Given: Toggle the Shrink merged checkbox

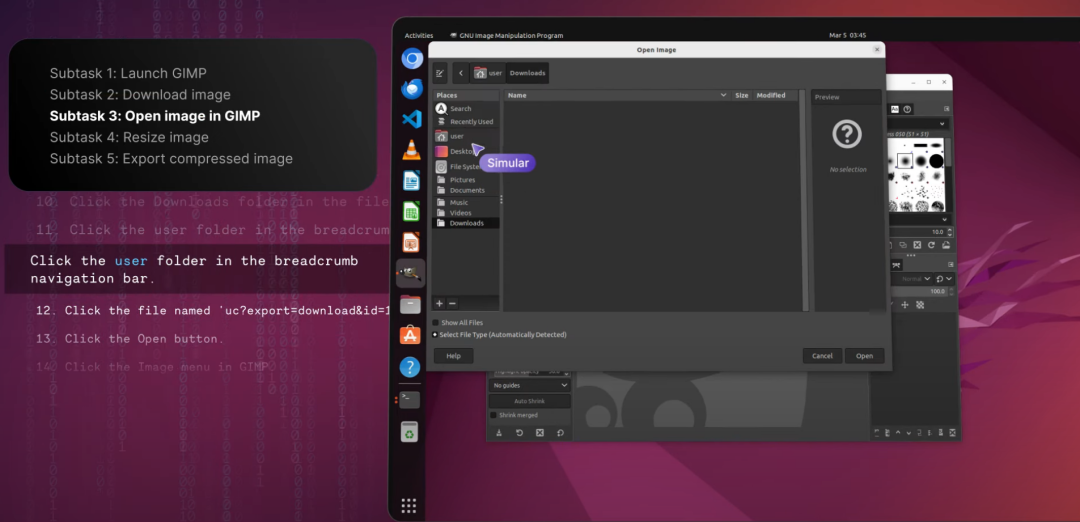Looking at the screenshot, I should point(493,415).
